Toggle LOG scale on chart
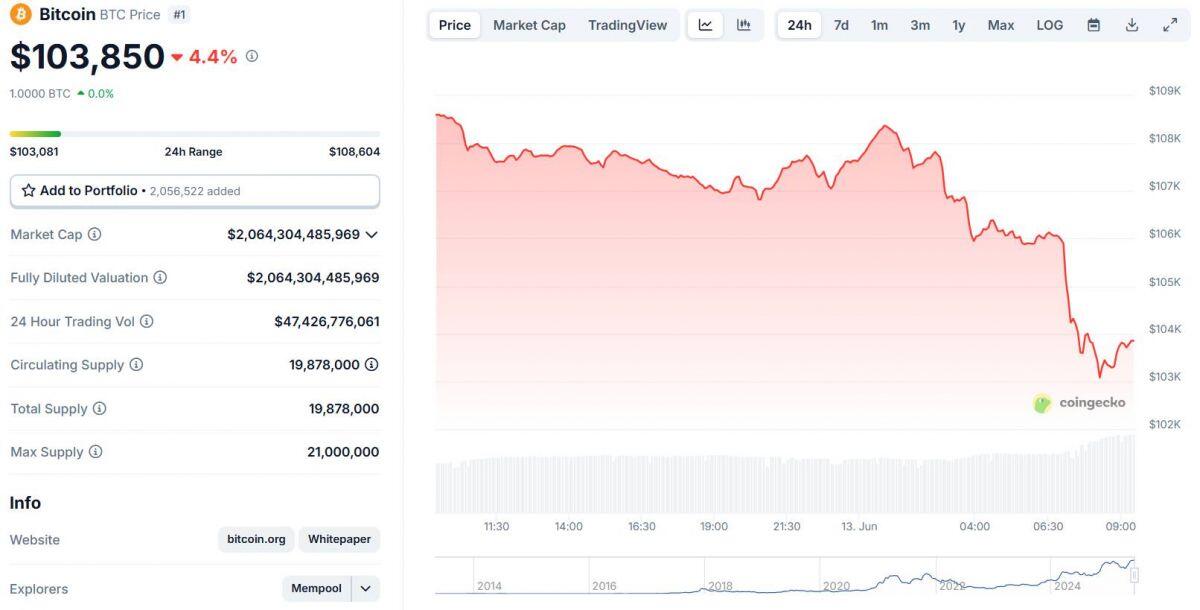Screen dimensions: 1200x610 (x=1050, y=25)
